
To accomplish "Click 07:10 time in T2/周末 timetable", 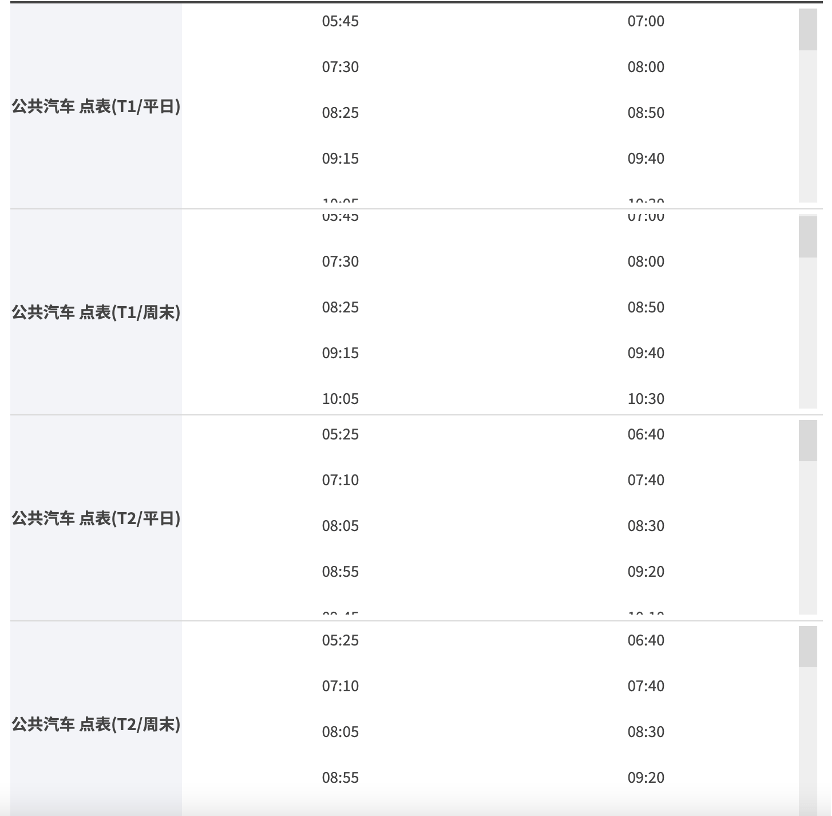I will tap(340, 686).
